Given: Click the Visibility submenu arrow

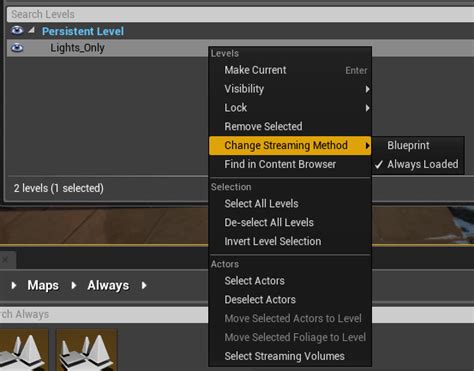Looking at the screenshot, I should pyautogui.click(x=367, y=89).
